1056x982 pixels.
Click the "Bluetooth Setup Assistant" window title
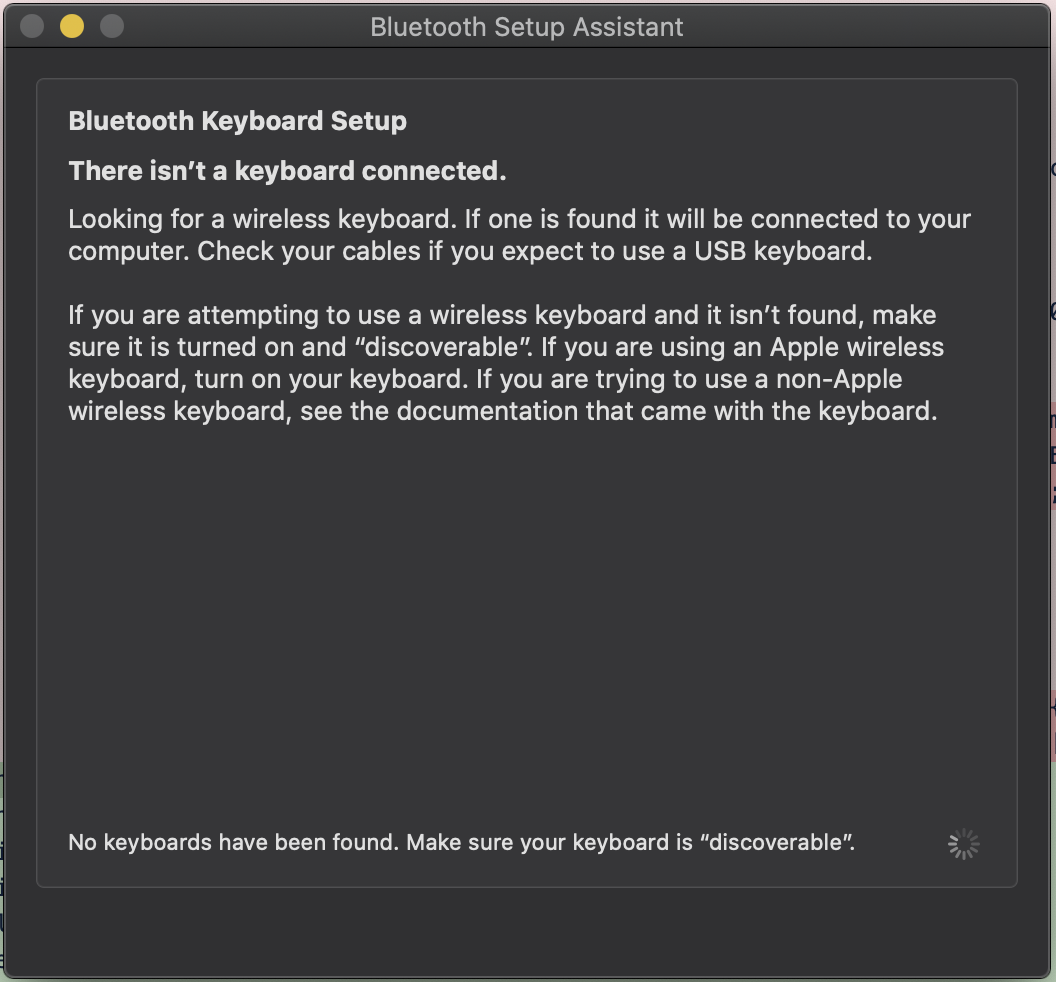click(527, 27)
